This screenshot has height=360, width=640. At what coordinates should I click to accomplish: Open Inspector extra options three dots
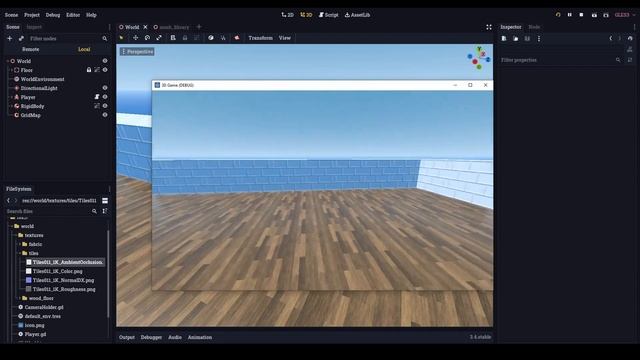(539, 38)
